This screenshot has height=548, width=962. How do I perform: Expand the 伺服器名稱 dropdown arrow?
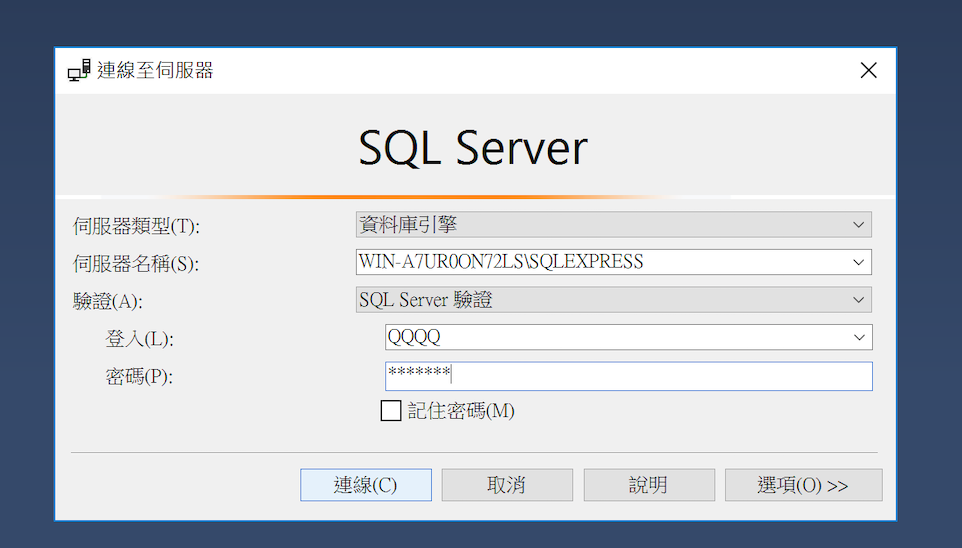pos(858,263)
